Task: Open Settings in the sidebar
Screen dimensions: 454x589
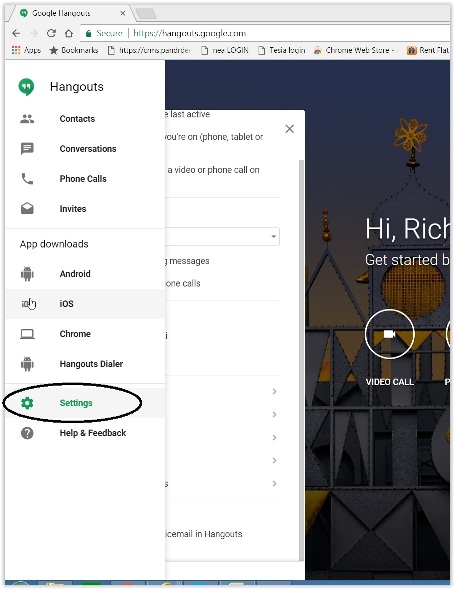Action: point(85,403)
